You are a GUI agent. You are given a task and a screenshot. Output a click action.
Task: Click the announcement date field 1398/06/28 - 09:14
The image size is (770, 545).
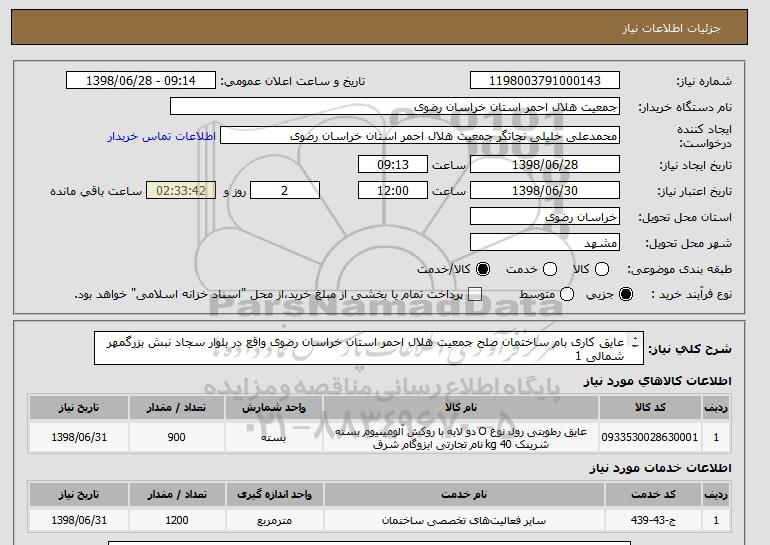pyautogui.click(x=141, y=81)
